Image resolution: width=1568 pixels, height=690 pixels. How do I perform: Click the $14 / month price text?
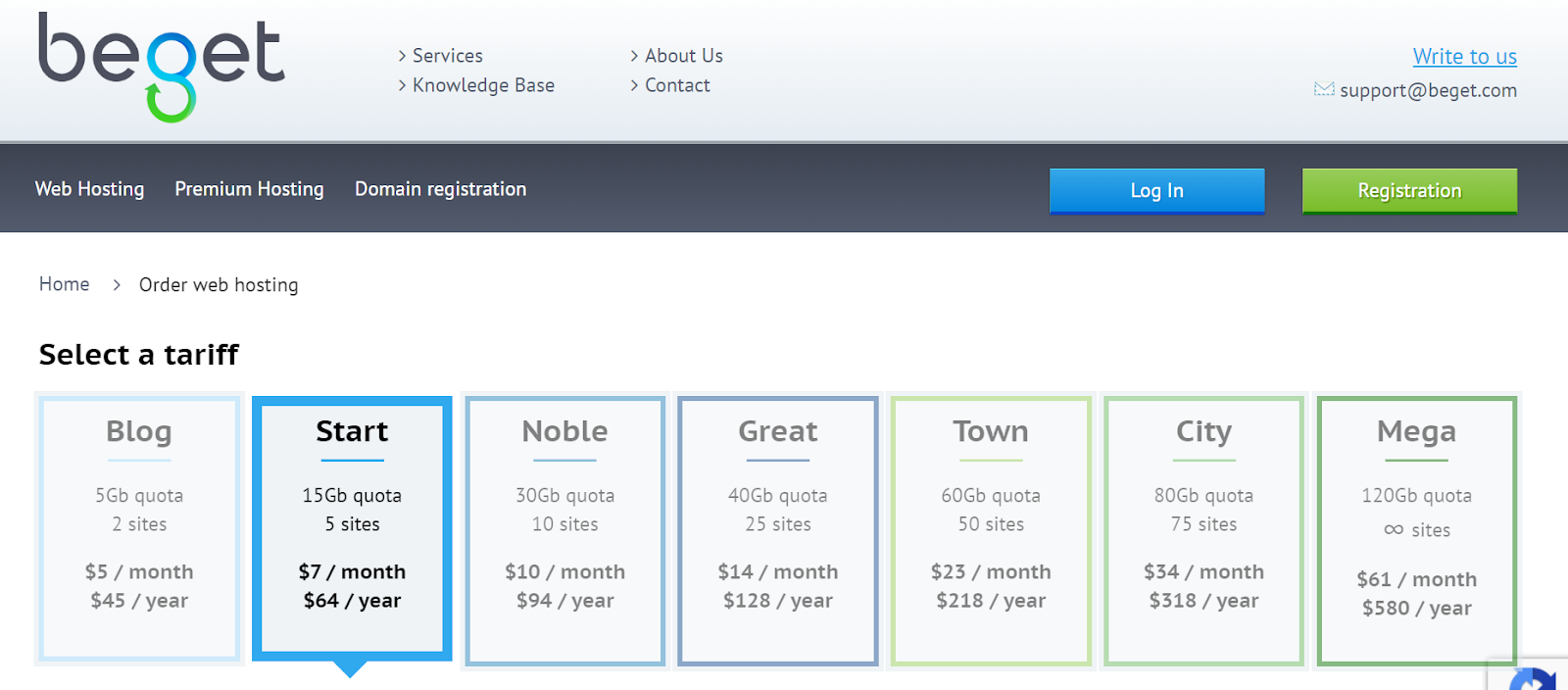coord(778,571)
